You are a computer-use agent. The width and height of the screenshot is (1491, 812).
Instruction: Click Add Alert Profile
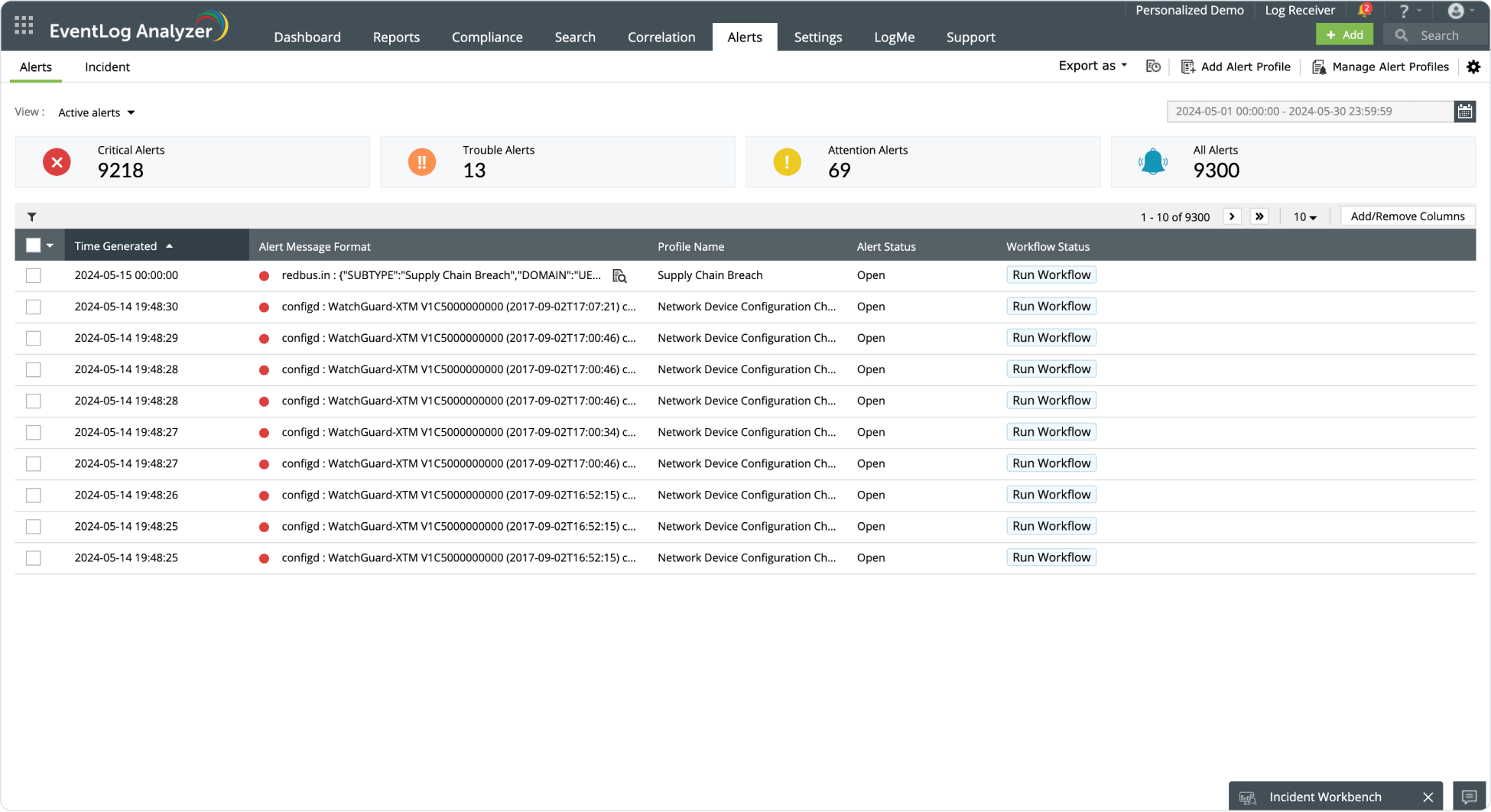pos(1236,67)
